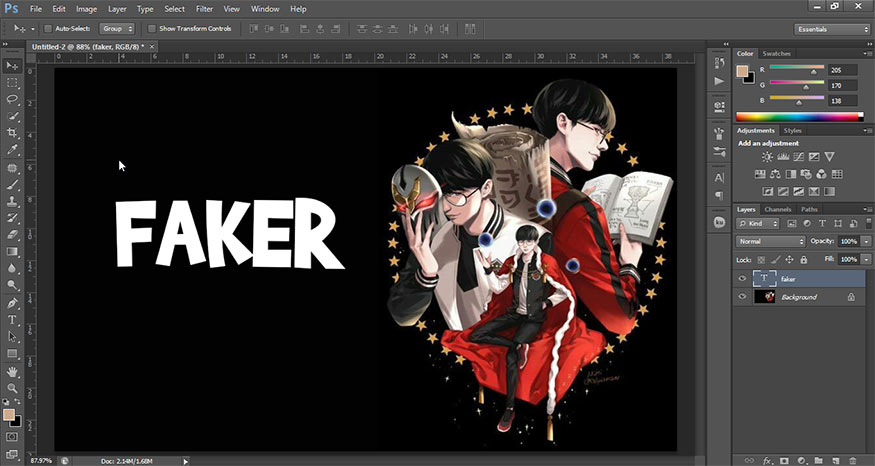Click the foreground color swatch in Color panel
875x466 pixels.
point(742,71)
